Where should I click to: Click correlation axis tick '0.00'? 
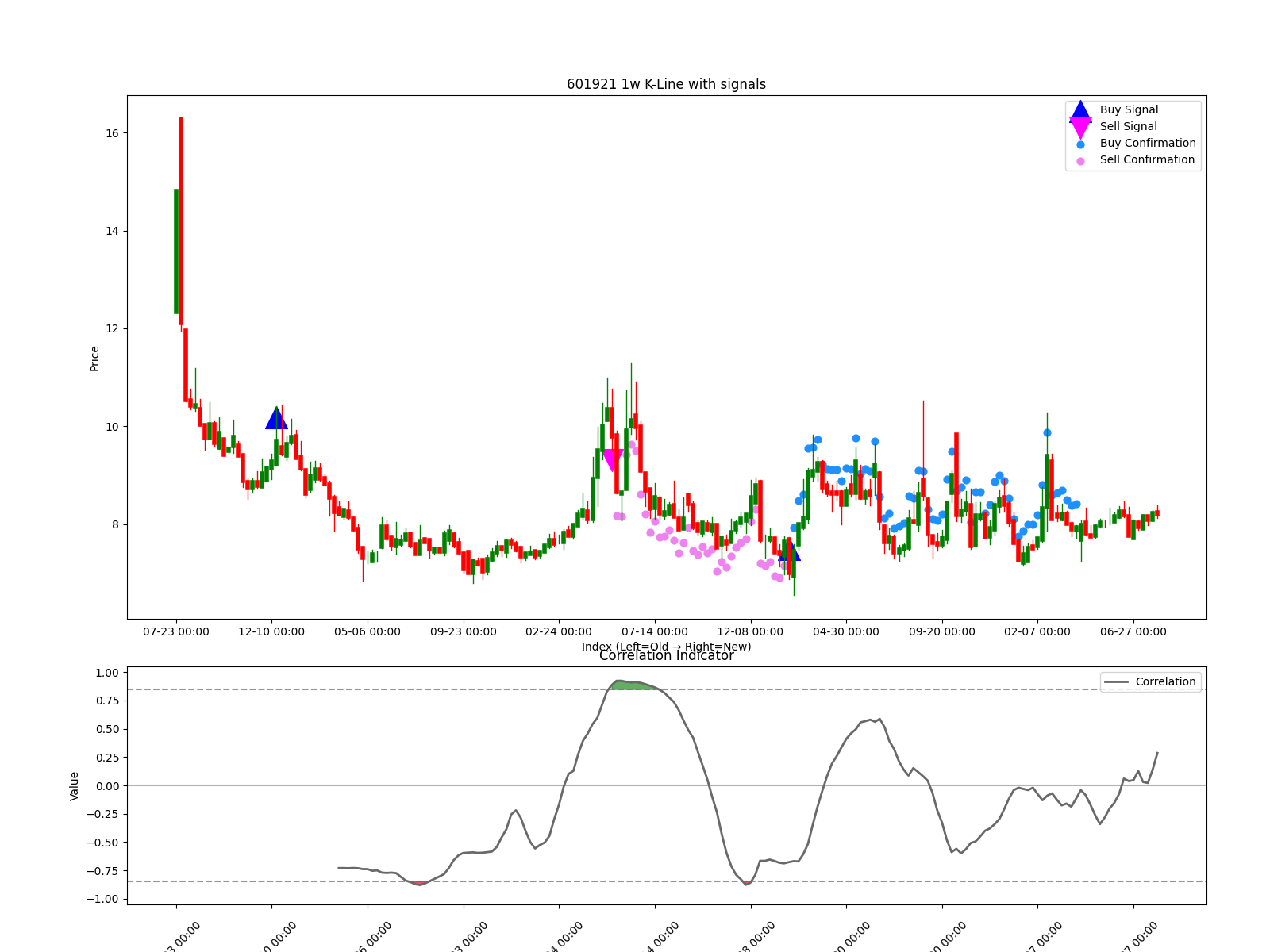click(107, 787)
